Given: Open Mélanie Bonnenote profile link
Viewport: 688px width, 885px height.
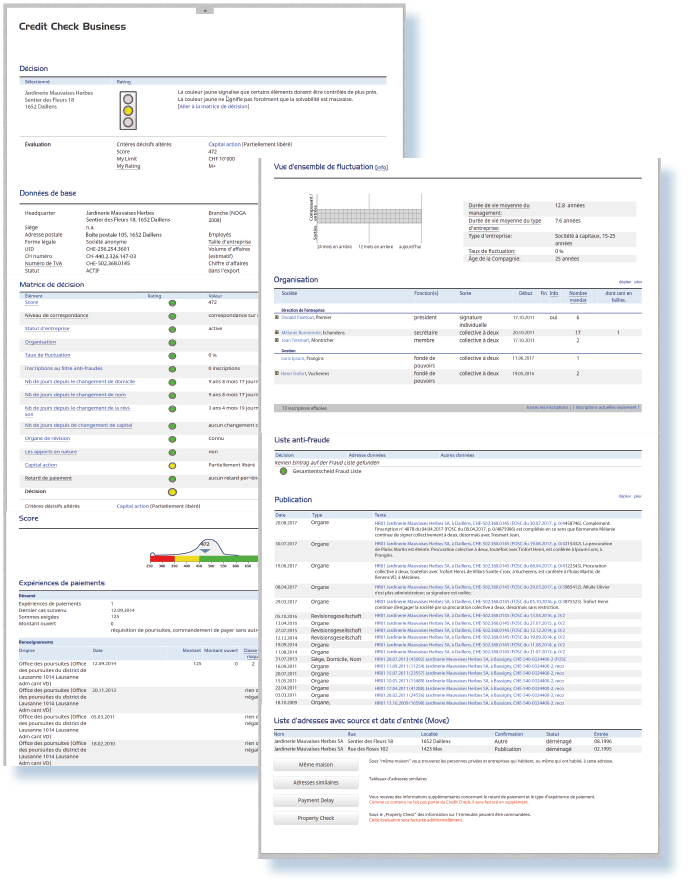Looking at the screenshot, I should pyautogui.click(x=301, y=333).
